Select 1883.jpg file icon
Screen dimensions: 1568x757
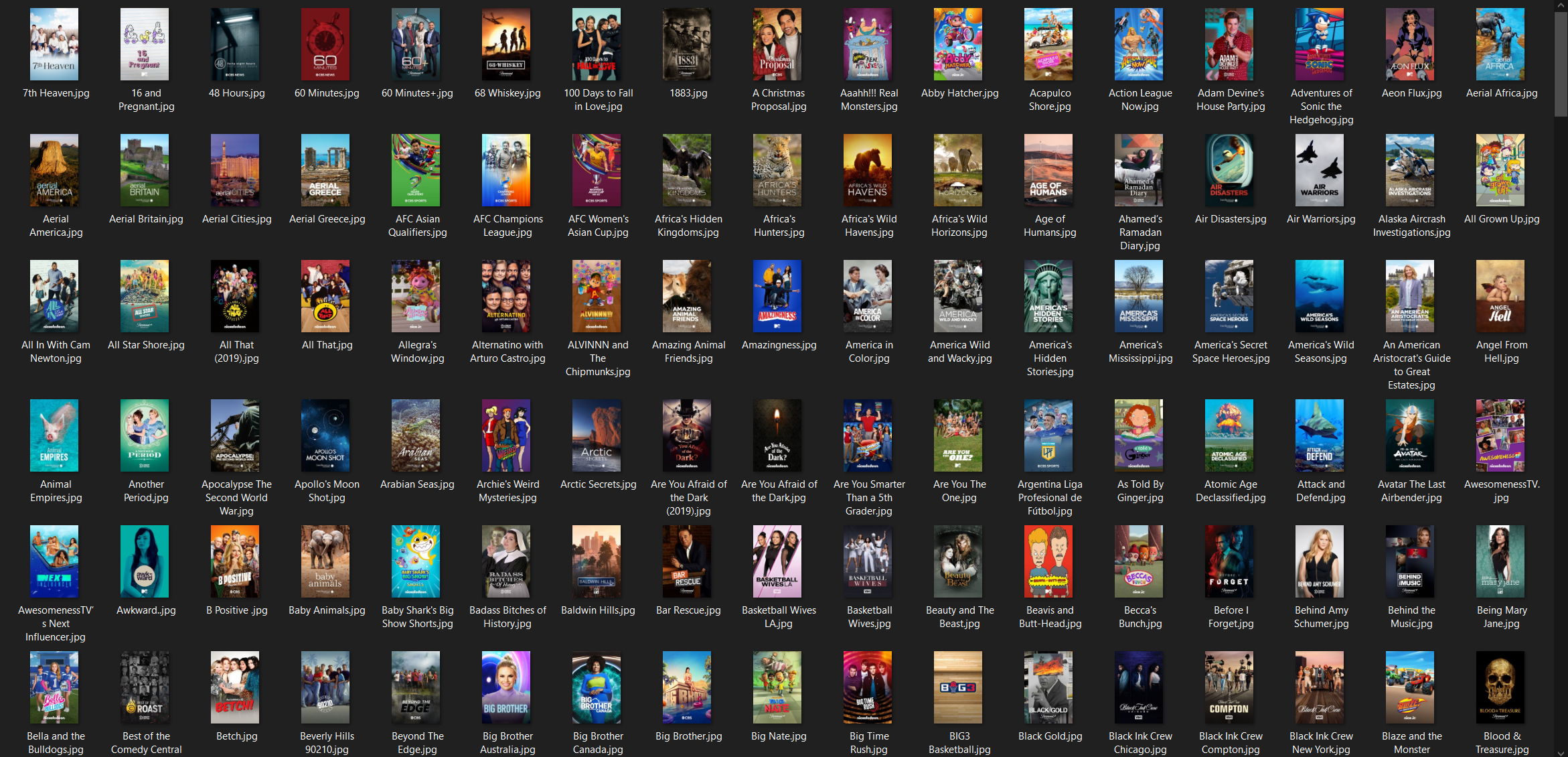coord(687,44)
